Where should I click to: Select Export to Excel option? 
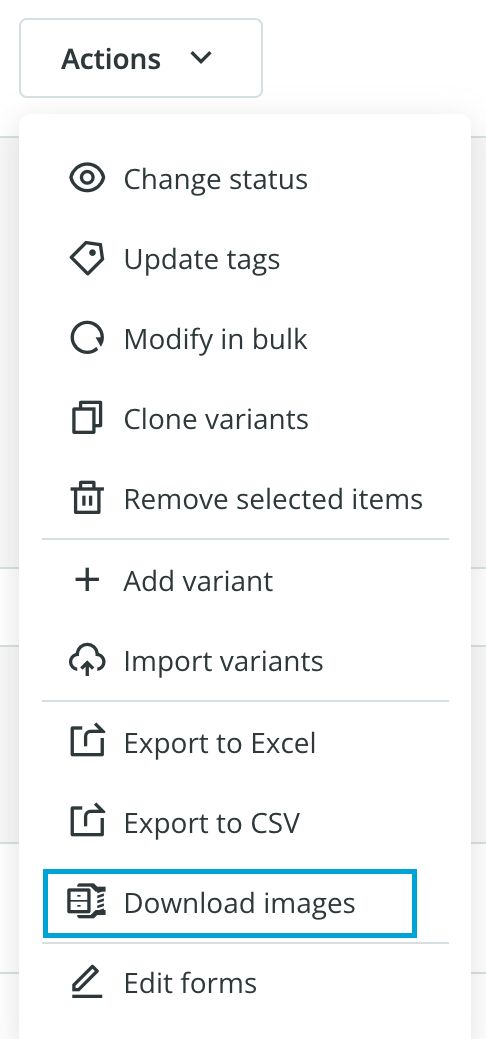(219, 743)
